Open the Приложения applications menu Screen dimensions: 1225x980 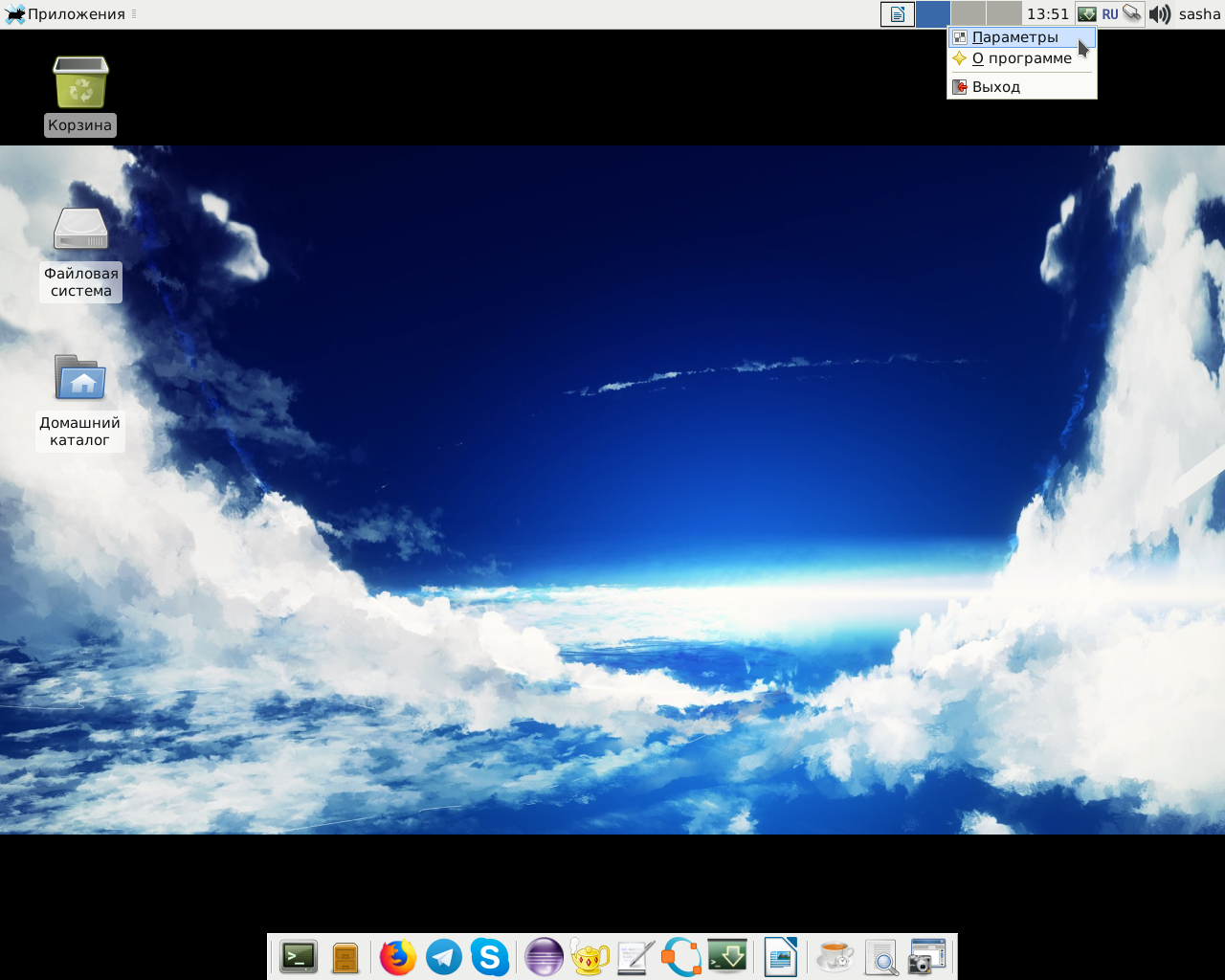(65, 14)
